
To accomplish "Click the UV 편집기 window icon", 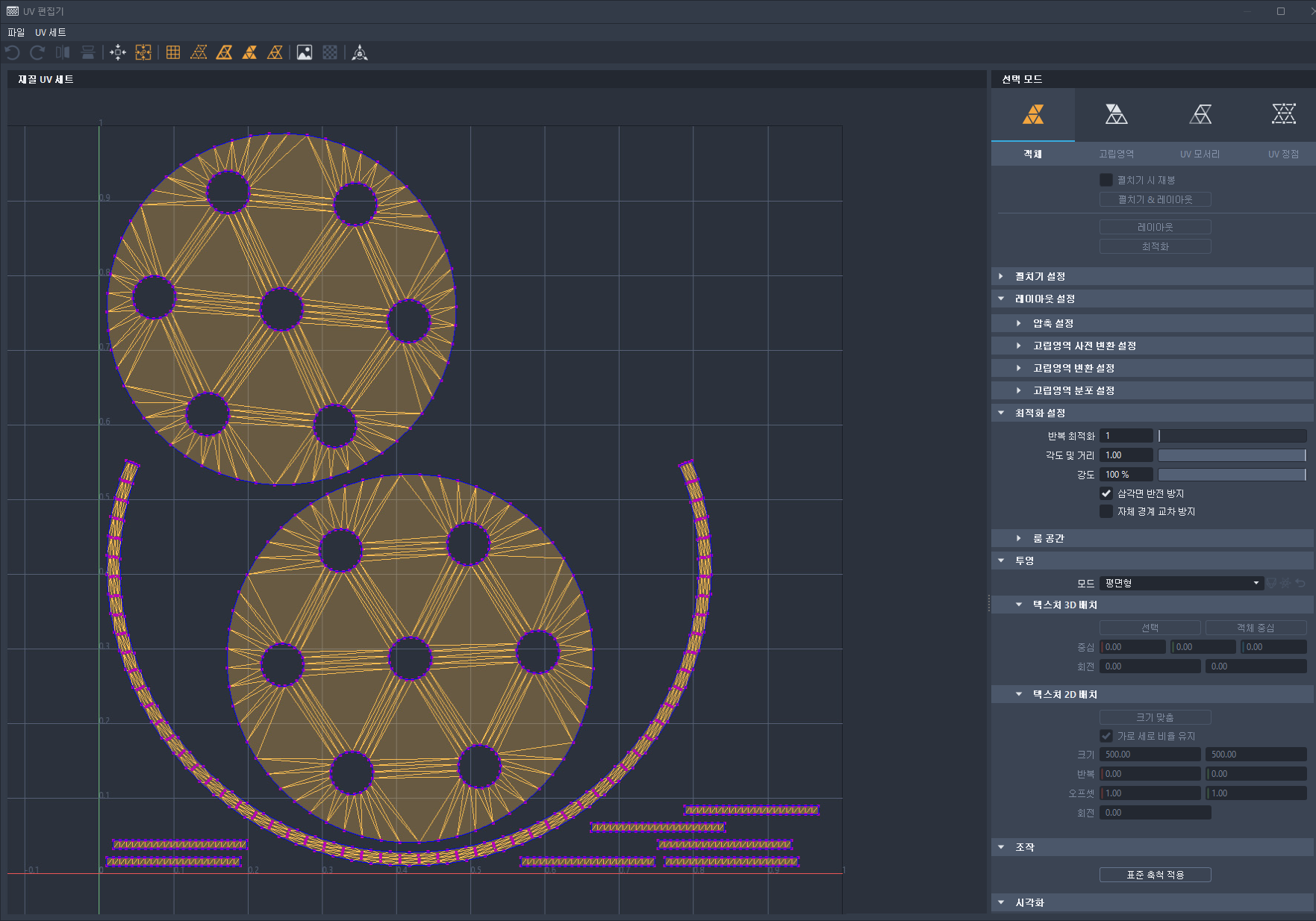I will tap(13, 11).
